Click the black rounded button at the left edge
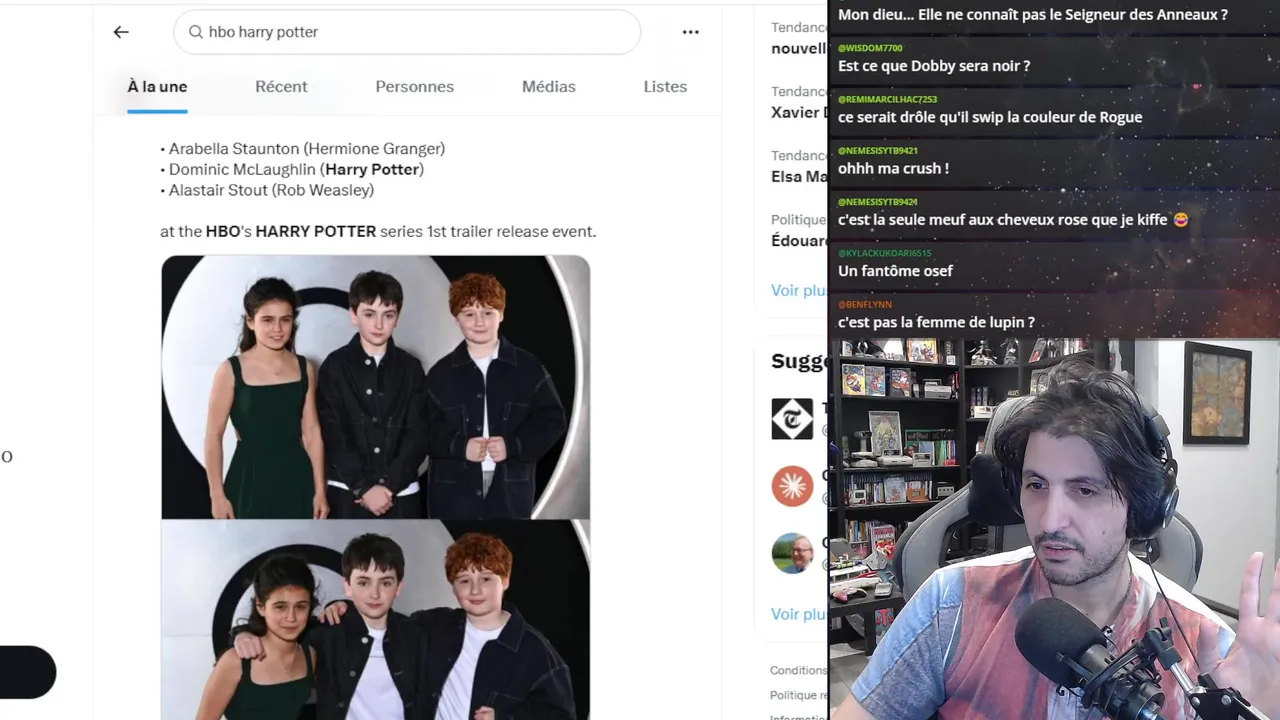1280x720 pixels. 27,672
